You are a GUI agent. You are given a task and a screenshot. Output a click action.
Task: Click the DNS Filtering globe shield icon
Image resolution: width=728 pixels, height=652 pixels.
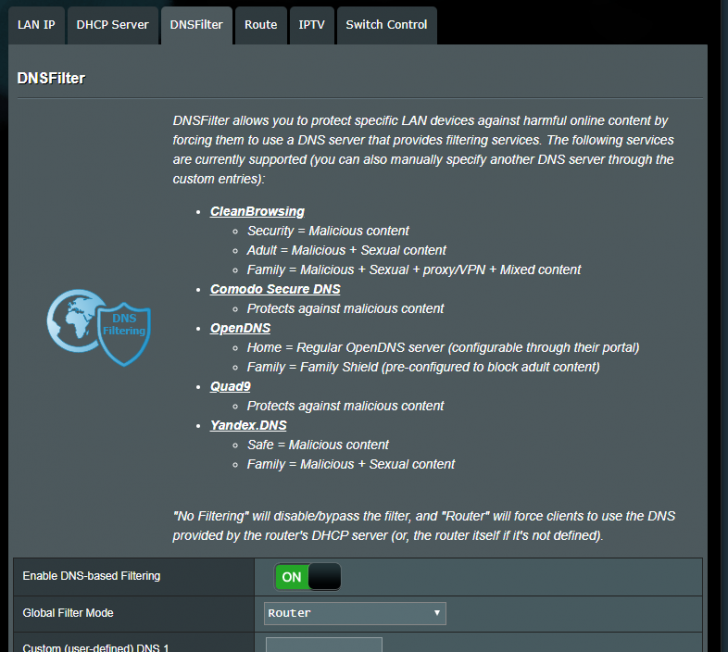(x=99, y=327)
